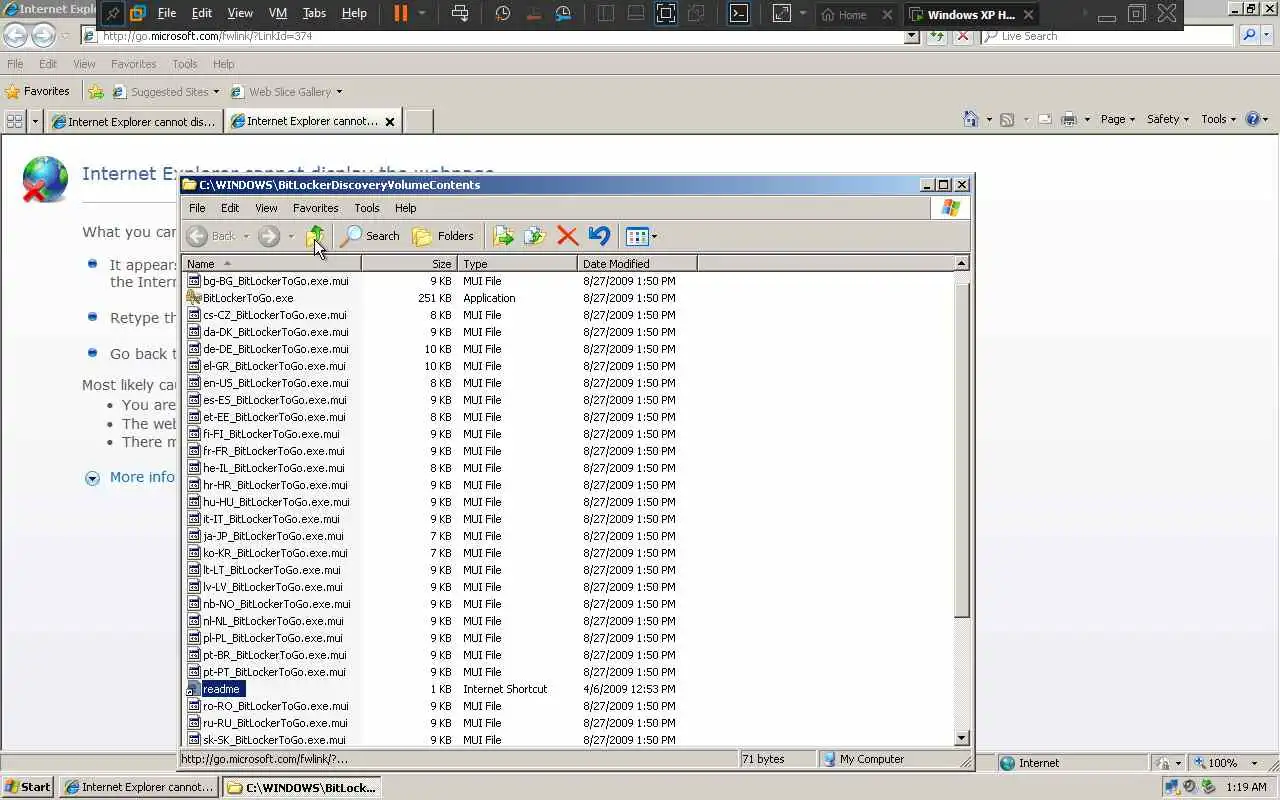Click the Explorer Forward arrow button
The width and height of the screenshot is (1280, 800).
[x=268, y=236]
